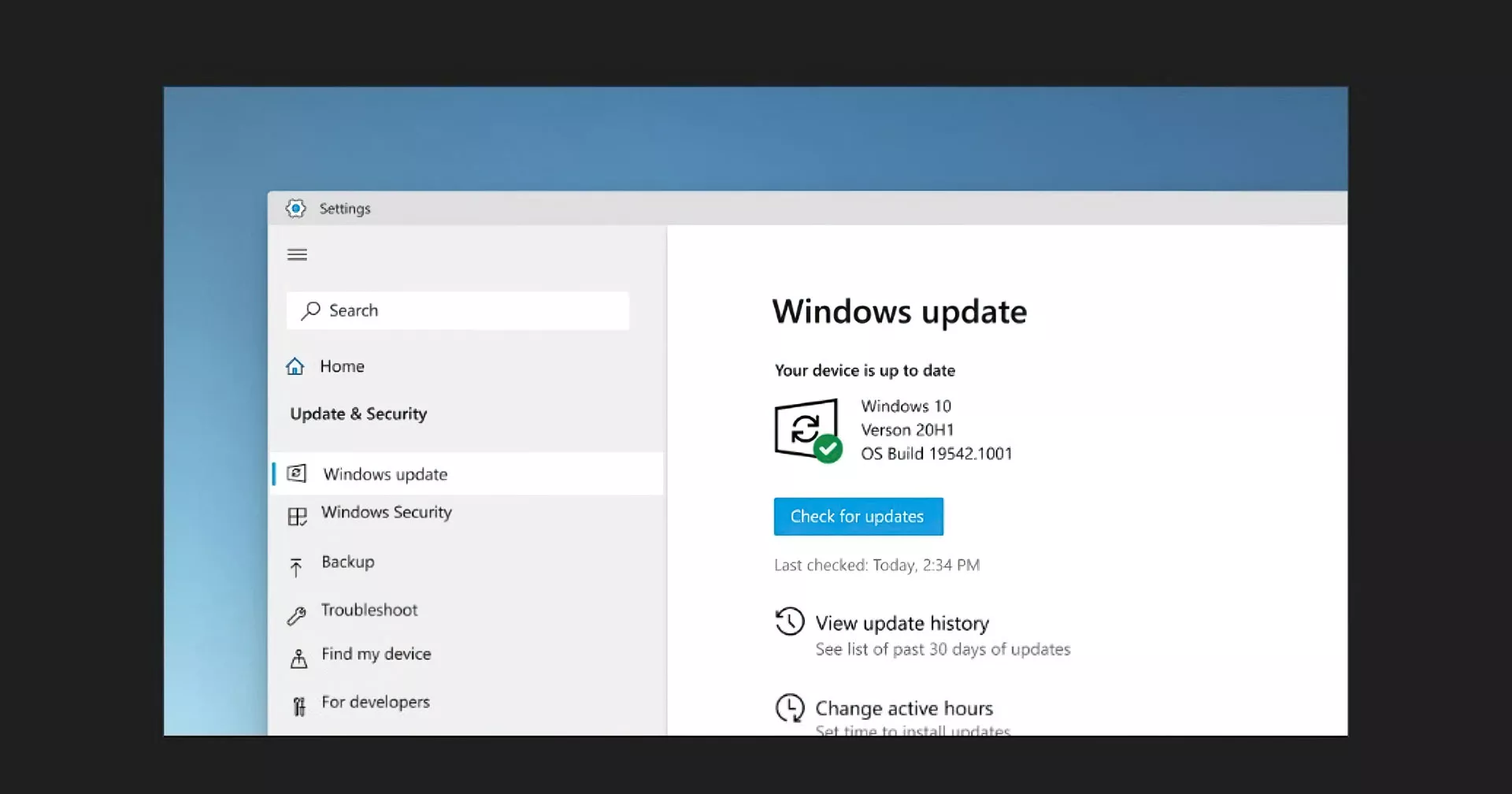The height and width of the screenshot is (794, 1512).
Task: Click the For developers tools icon
Action: coord(299,707)
